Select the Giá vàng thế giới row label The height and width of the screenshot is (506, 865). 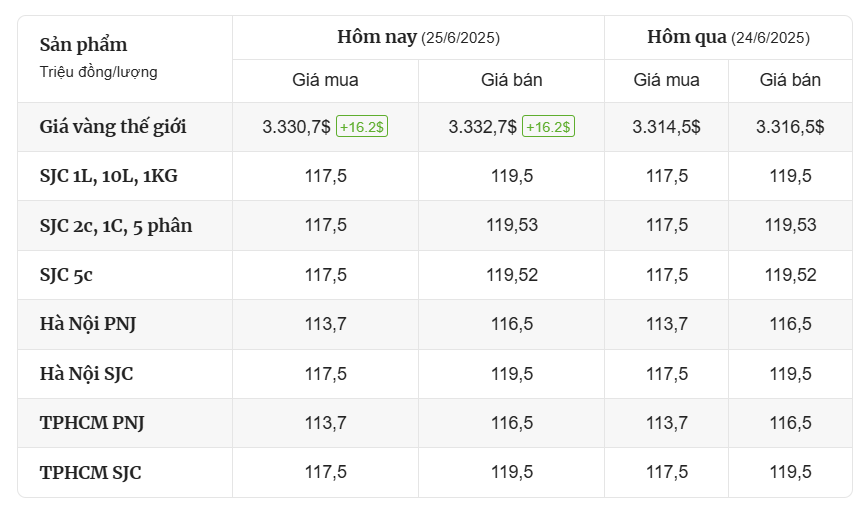click(x=113, y=126)
